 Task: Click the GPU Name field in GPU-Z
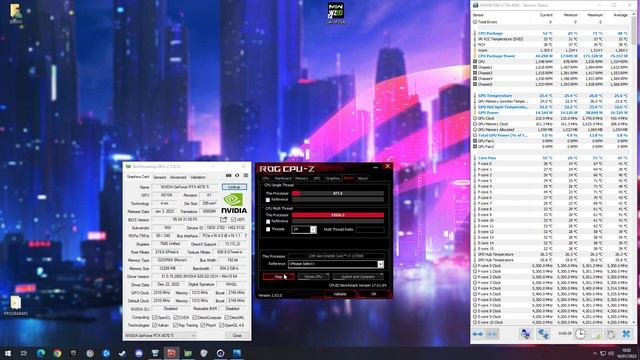[x=185, y=187]
